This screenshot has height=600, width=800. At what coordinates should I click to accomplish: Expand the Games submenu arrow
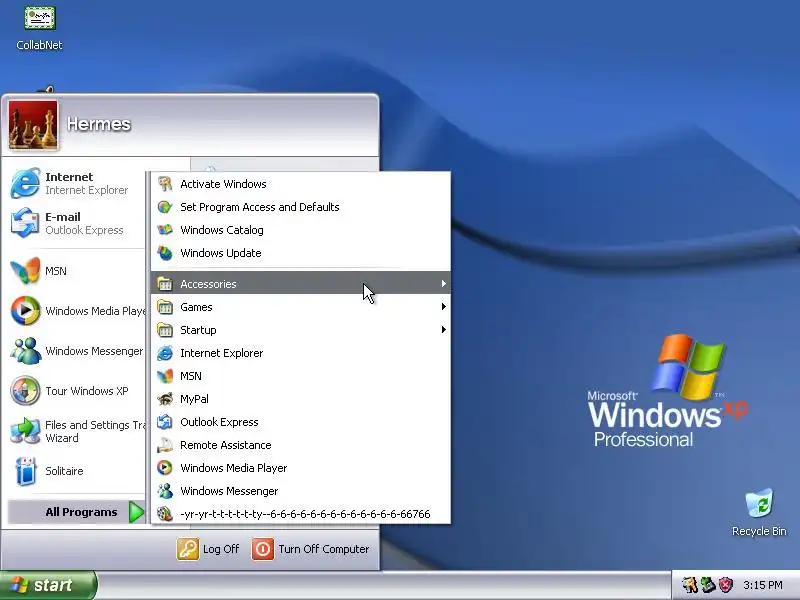[443, 307]
